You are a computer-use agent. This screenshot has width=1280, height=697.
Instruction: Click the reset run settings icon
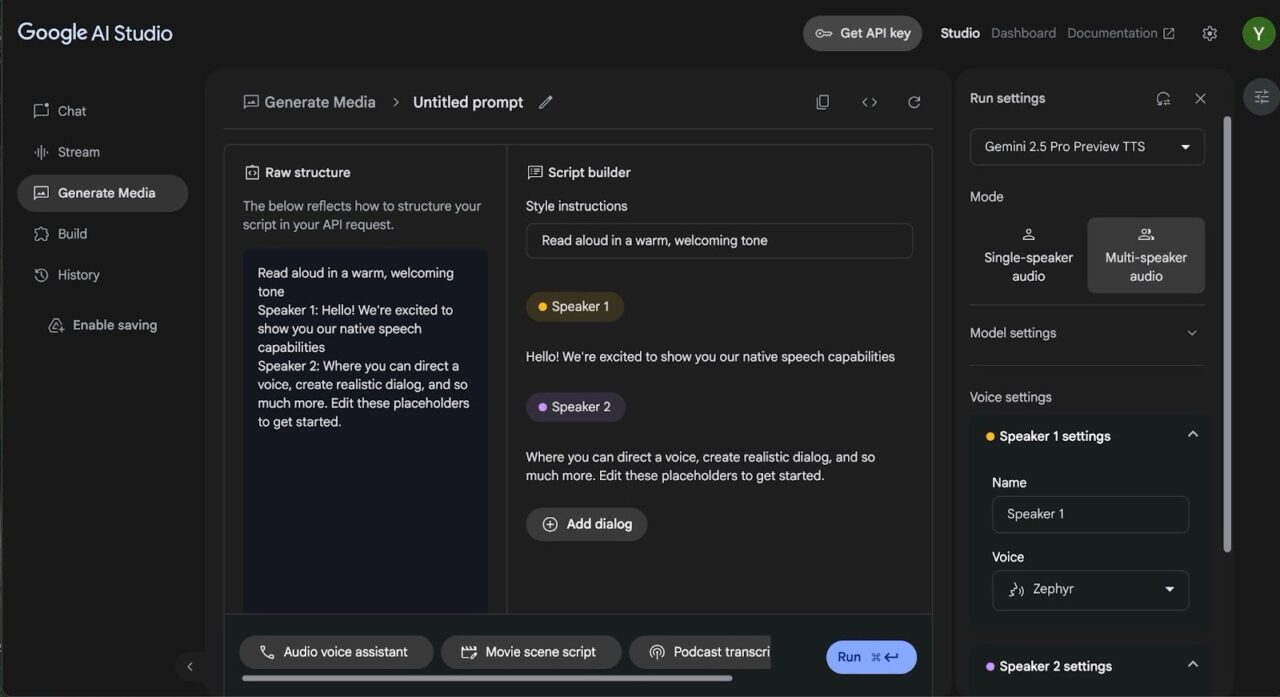tap(1163, 98)
